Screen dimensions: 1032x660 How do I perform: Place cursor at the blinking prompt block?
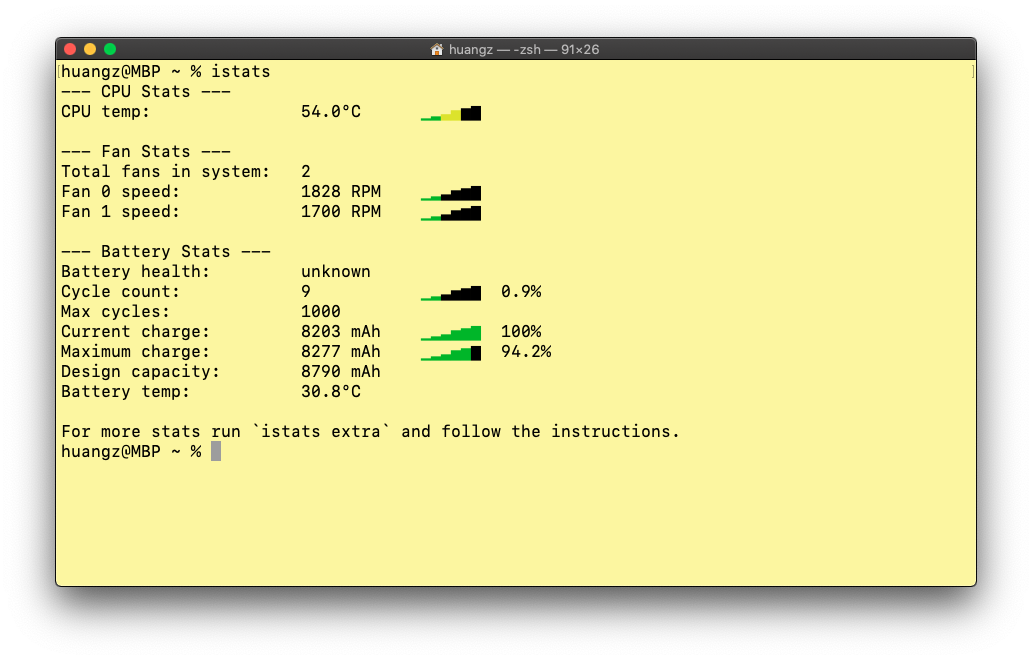click(x=216, y=452)
